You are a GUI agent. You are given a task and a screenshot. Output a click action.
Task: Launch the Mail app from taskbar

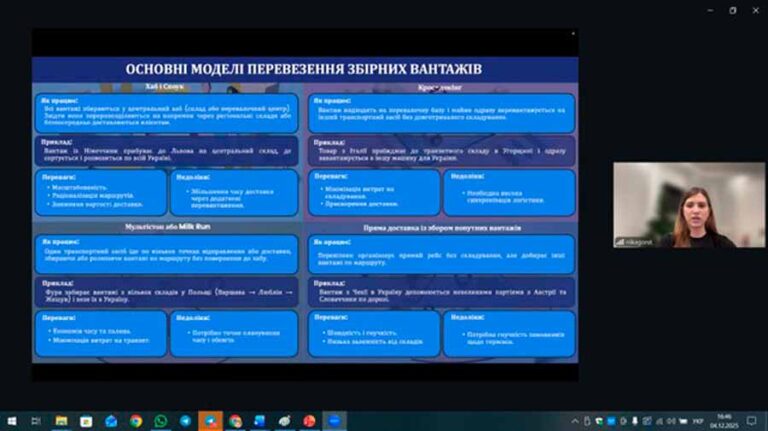[111, 421]
